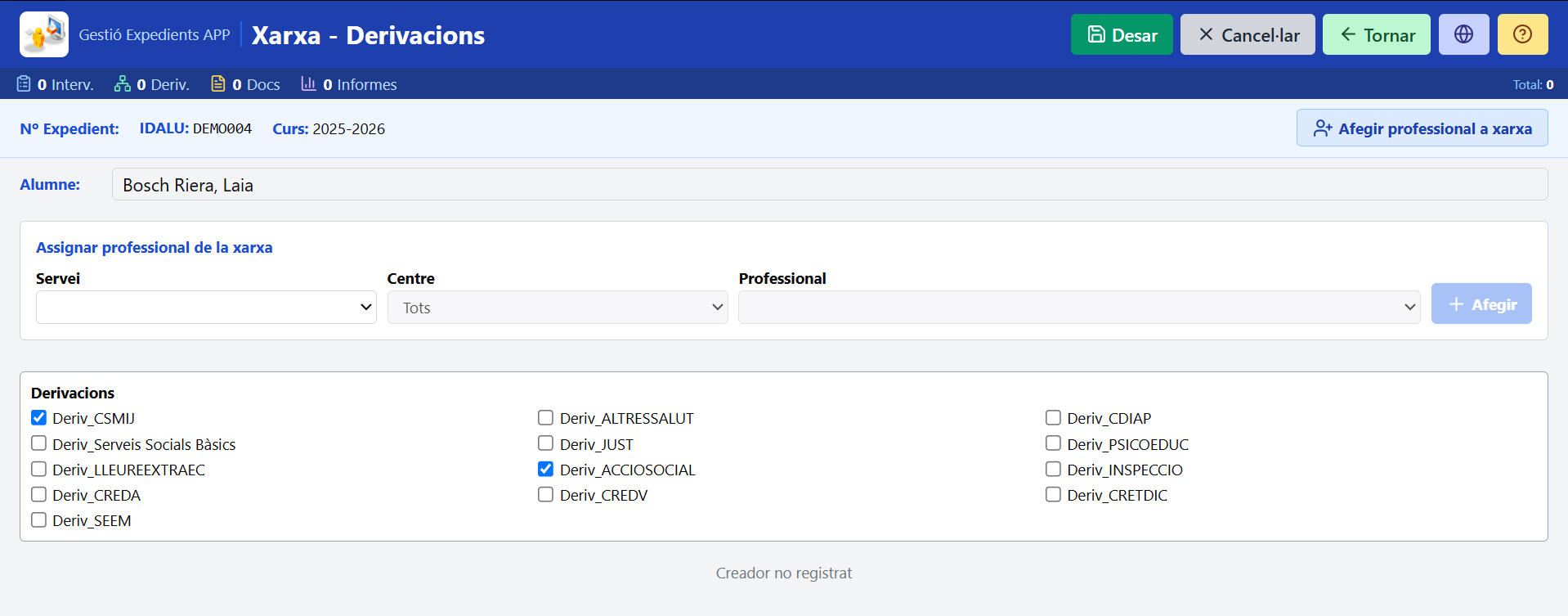Screen dimensions: 1568x616
Task: Cancel changes with Cancel·lar button
Action: [1248, 34]
